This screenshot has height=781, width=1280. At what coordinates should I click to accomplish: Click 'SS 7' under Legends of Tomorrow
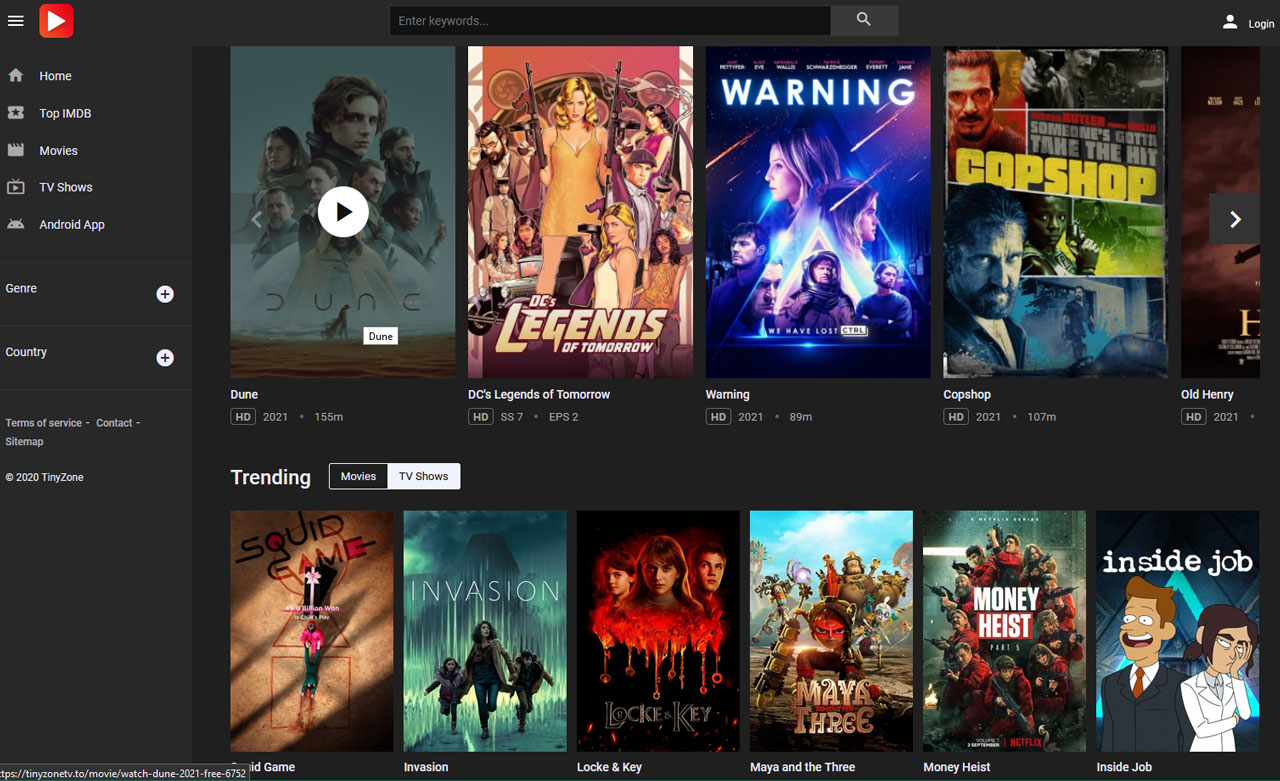(x=512, y=417)
